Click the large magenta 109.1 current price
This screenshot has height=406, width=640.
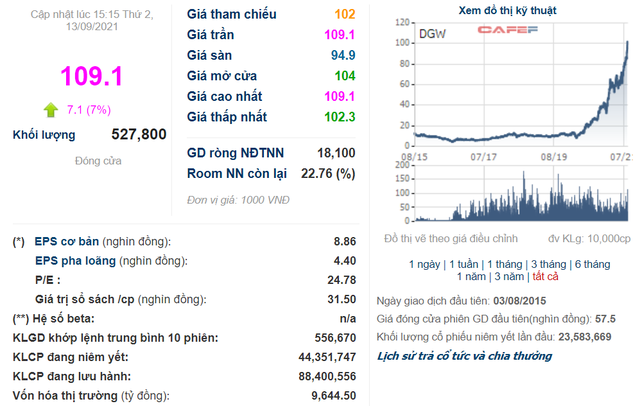click(x=89, y=76)
